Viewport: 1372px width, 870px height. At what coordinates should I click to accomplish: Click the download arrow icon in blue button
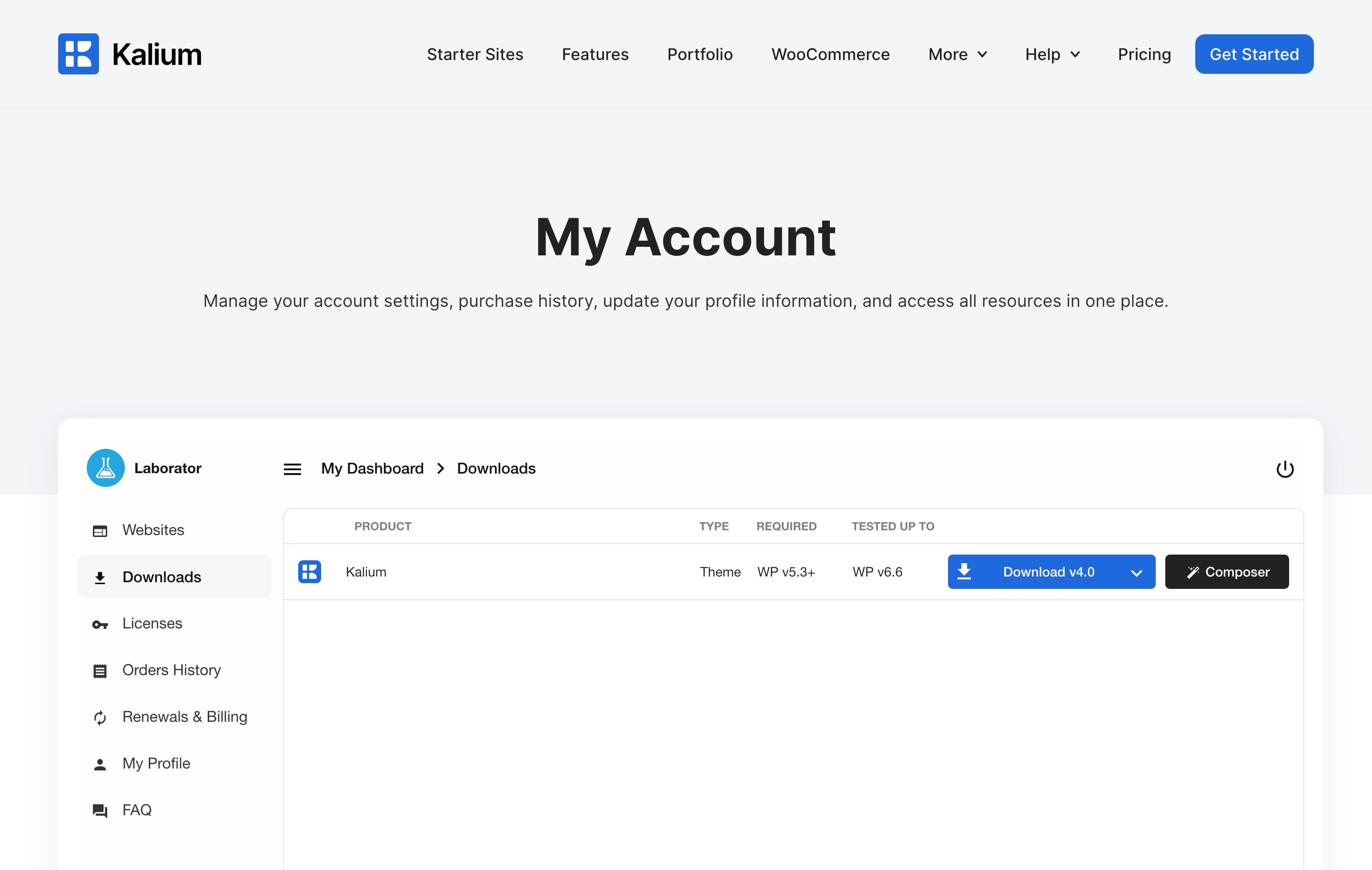click(x=964, y=571)
